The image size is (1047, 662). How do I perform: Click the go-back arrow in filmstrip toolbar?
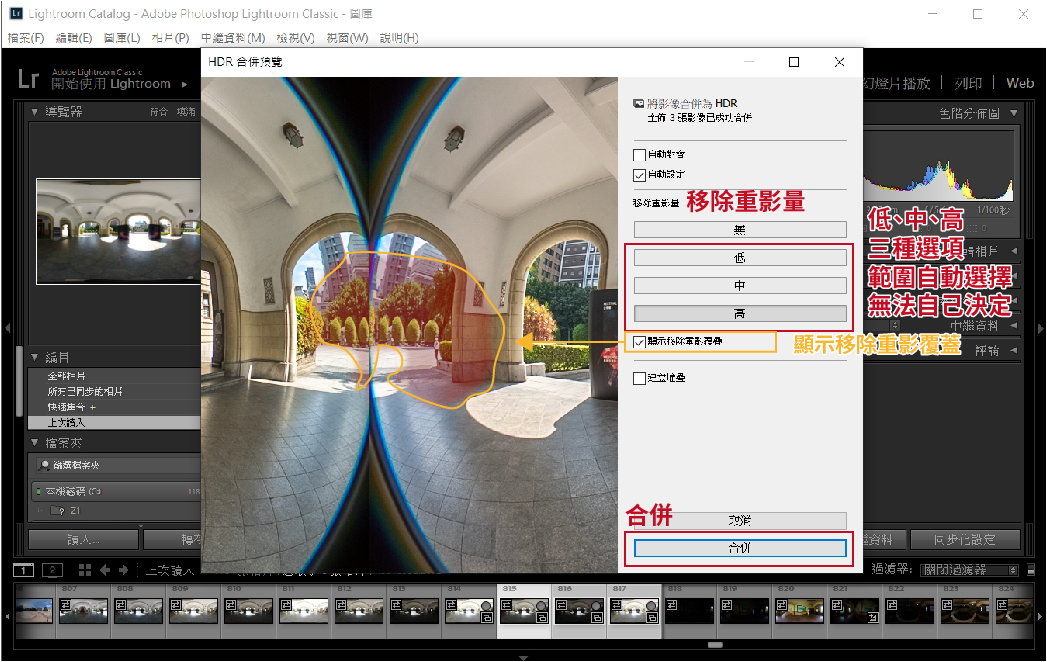point(107,570)
